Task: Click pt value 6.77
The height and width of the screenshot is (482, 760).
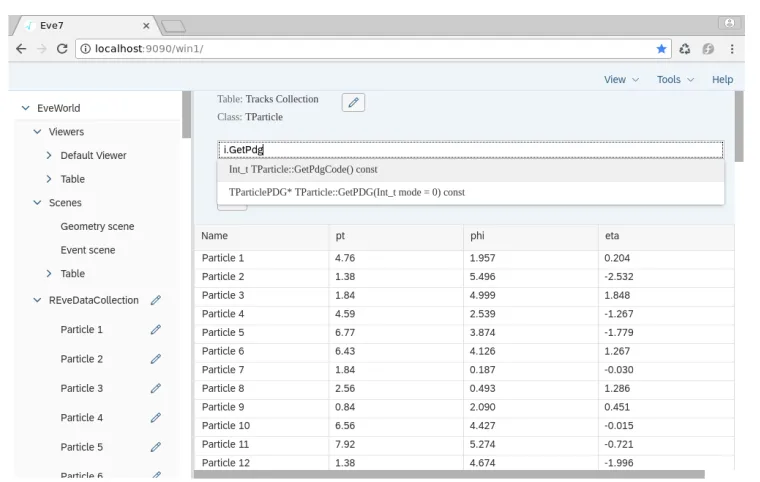Action: [x=345, y=333]
